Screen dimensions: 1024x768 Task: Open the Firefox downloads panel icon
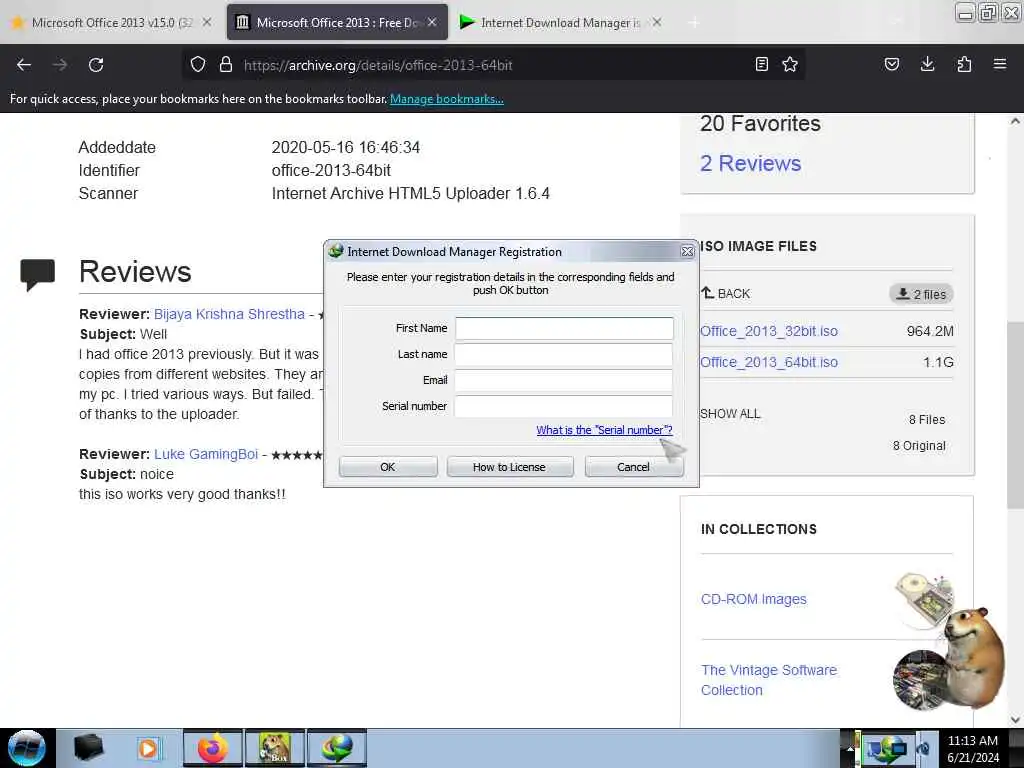pyautogui.click(x=927, y=65)
